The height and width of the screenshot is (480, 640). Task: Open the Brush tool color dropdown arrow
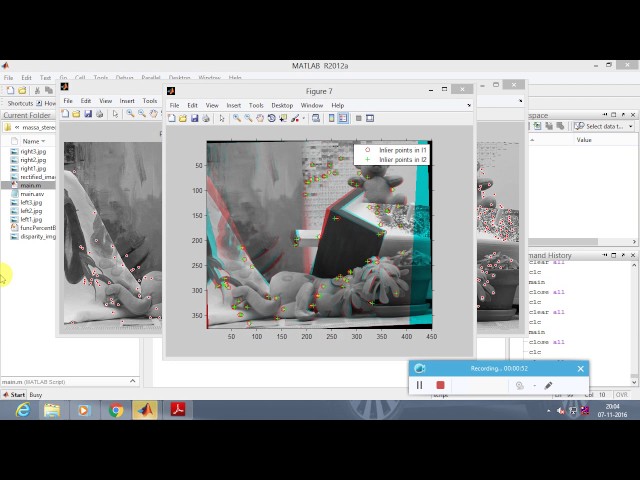304,119
